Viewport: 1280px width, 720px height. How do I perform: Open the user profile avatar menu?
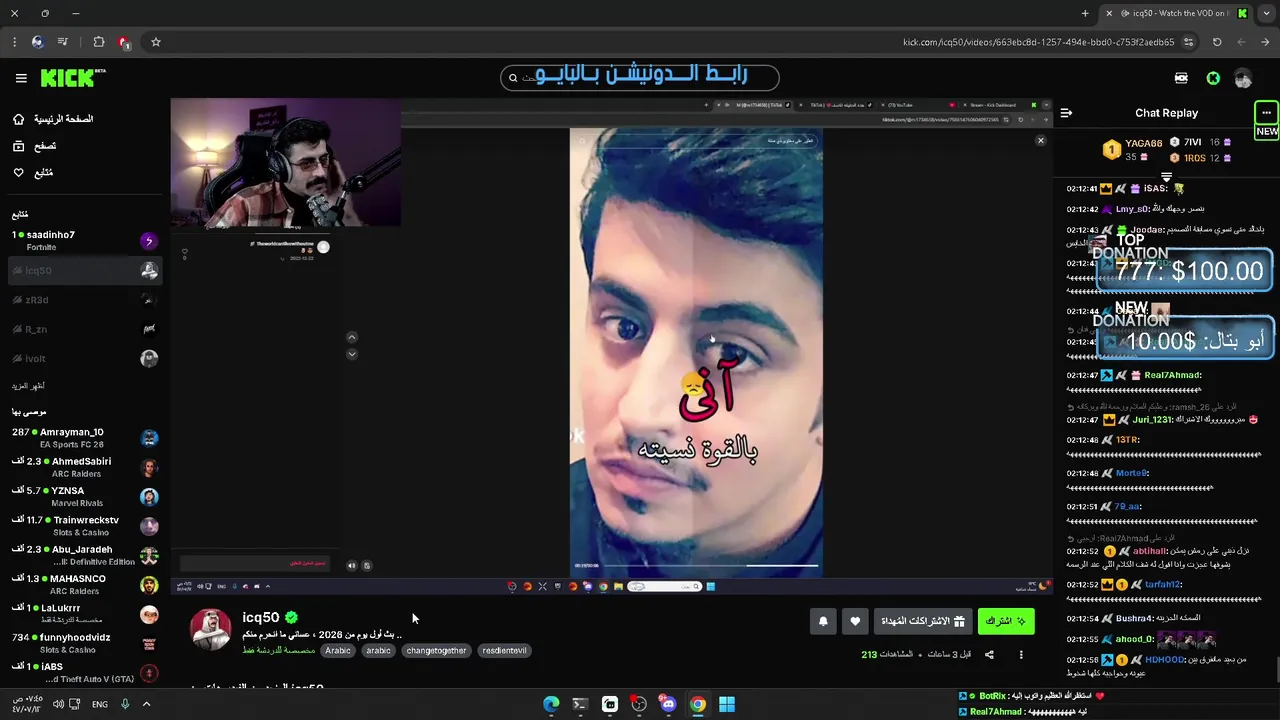tap(1243, 78)
